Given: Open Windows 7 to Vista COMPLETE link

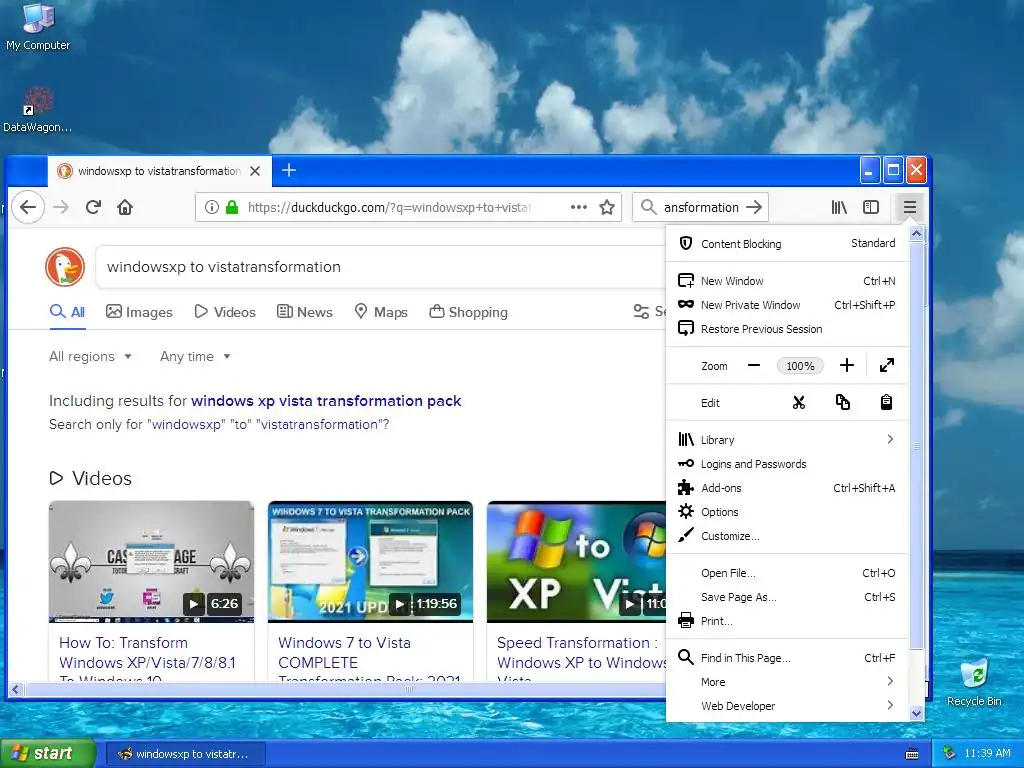Looking at the screenshot, I should point(369,658).
